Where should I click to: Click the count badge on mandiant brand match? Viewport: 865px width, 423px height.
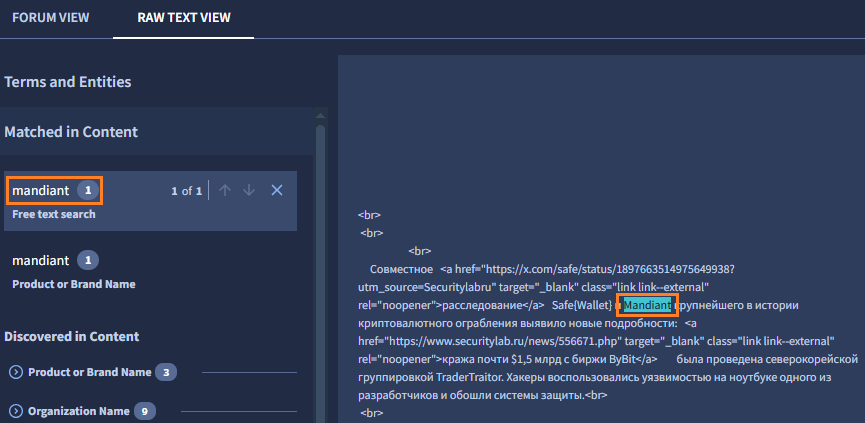pos(87,260)
